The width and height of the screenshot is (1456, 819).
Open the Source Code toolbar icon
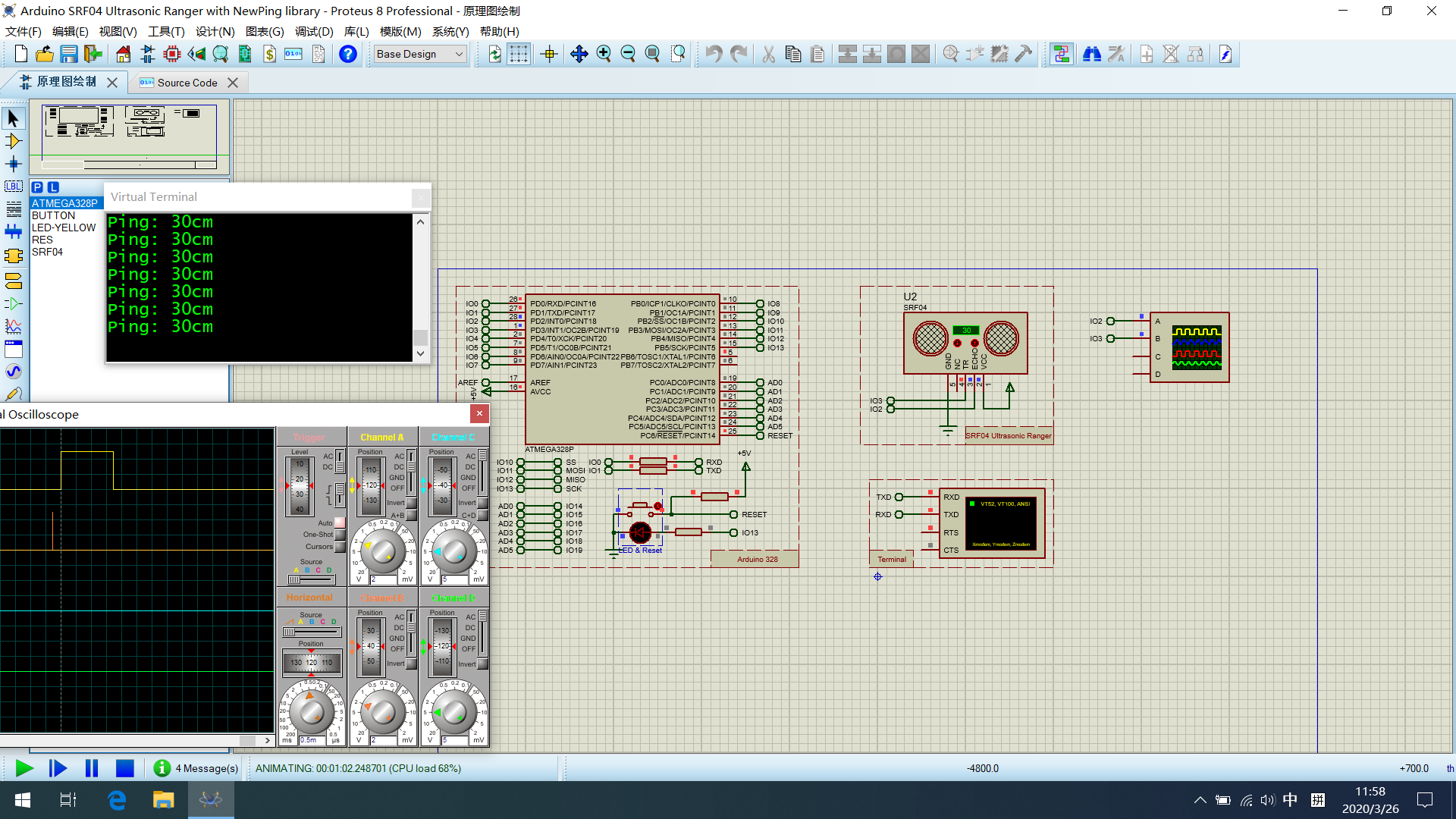click(x=293, y=54)
